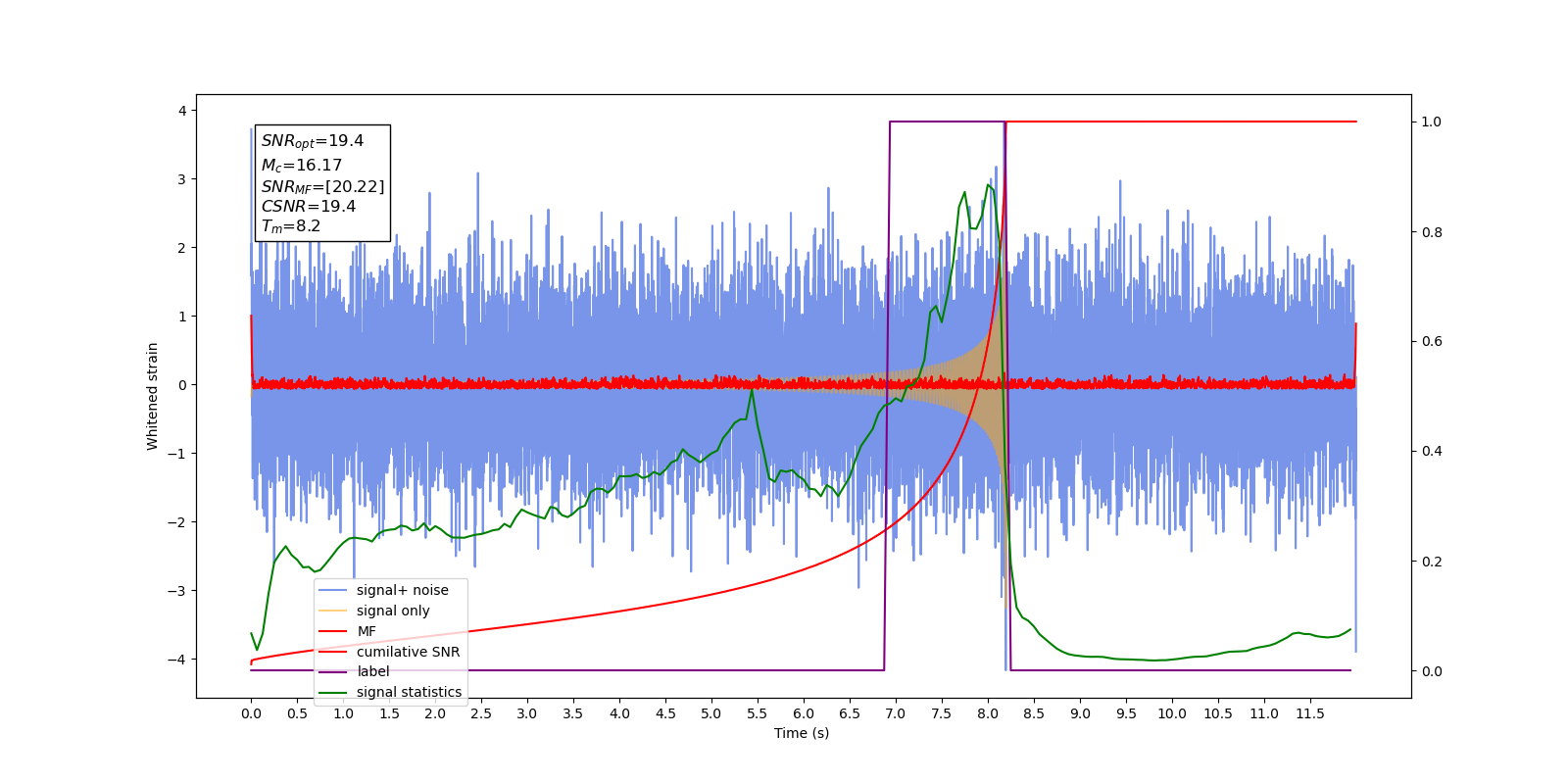Viewport: 1568px width, 784px height.
Task: Click right y-axis tick label 0.2
Action: pyautogui.click(x=1431, y=562)
